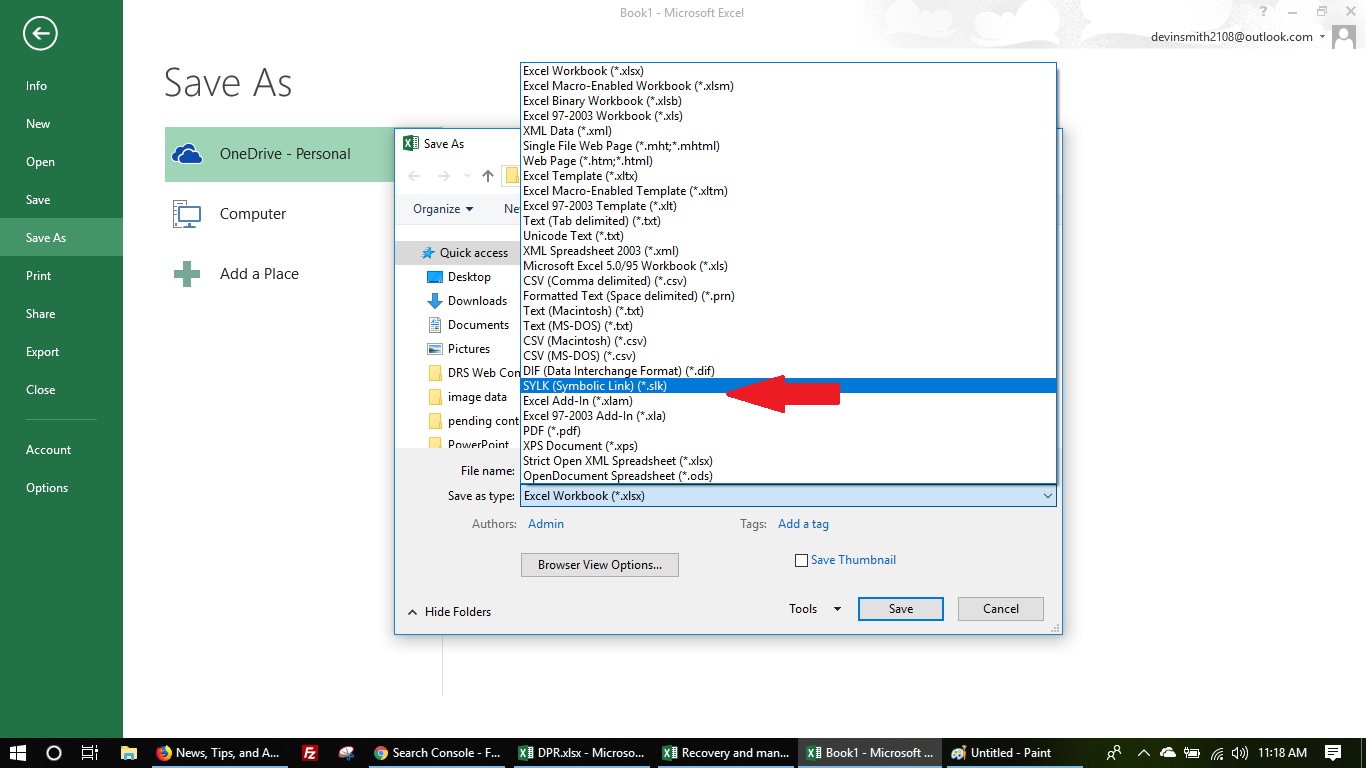
Task: Select the OneDrive cloud icon
Action: click(187, 154)
